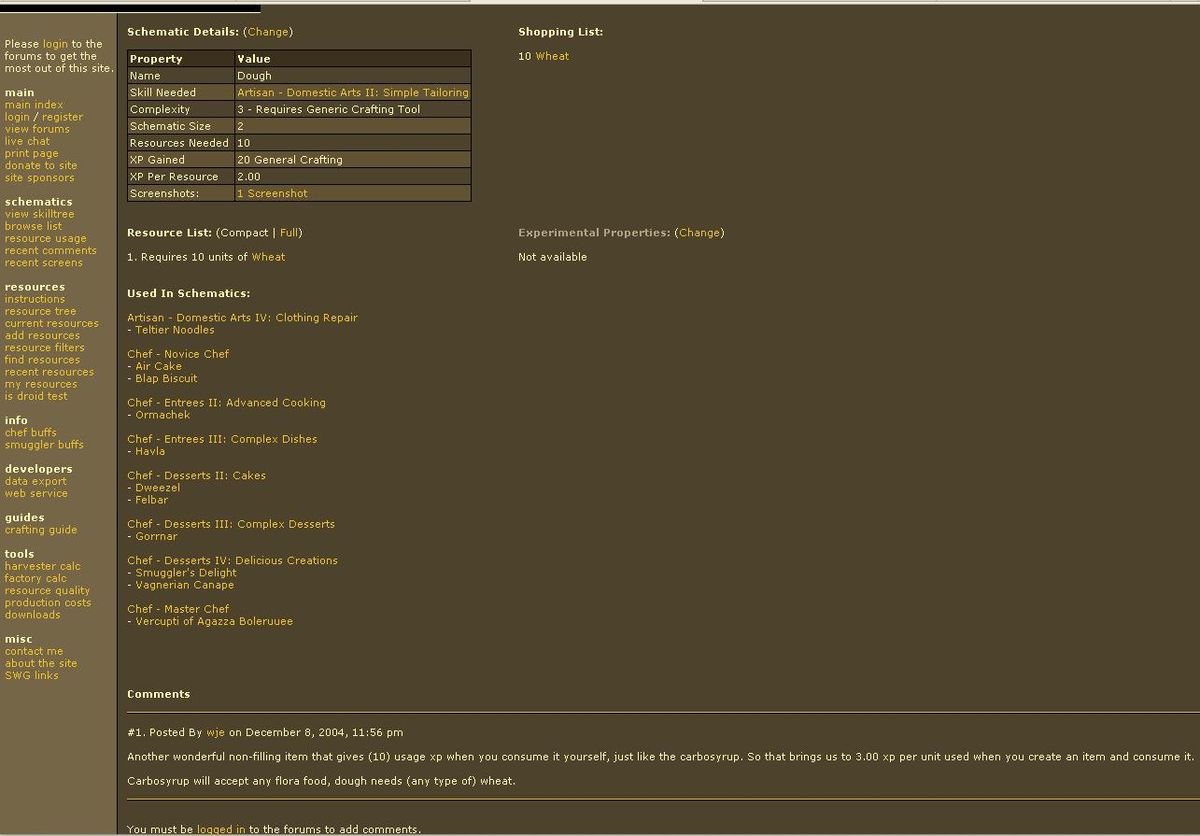Screen dimensions: 1200x836
Task: View profile of commenter wje
Action: click(x=214, y=732)
